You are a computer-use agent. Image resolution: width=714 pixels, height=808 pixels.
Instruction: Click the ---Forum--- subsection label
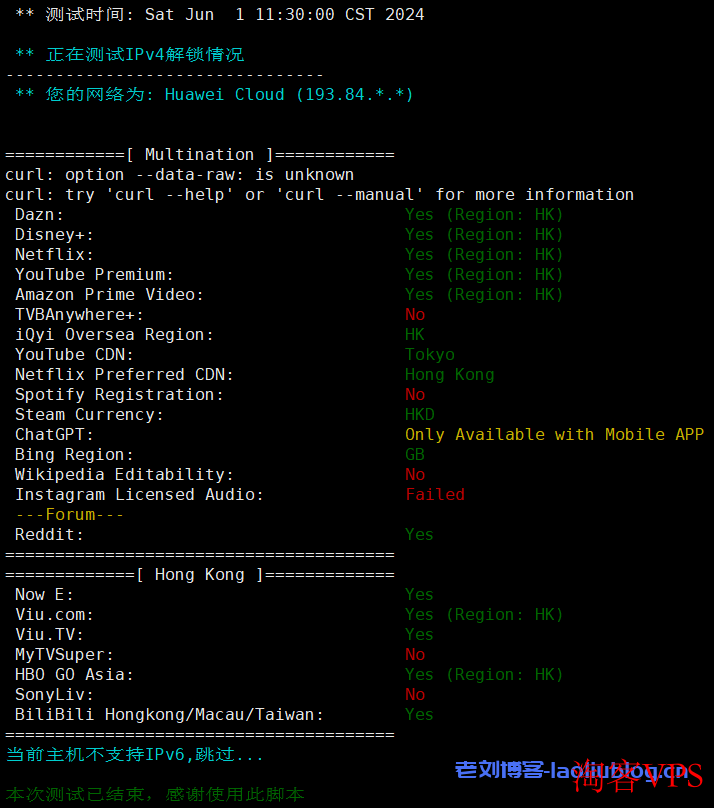coord(69,514)
